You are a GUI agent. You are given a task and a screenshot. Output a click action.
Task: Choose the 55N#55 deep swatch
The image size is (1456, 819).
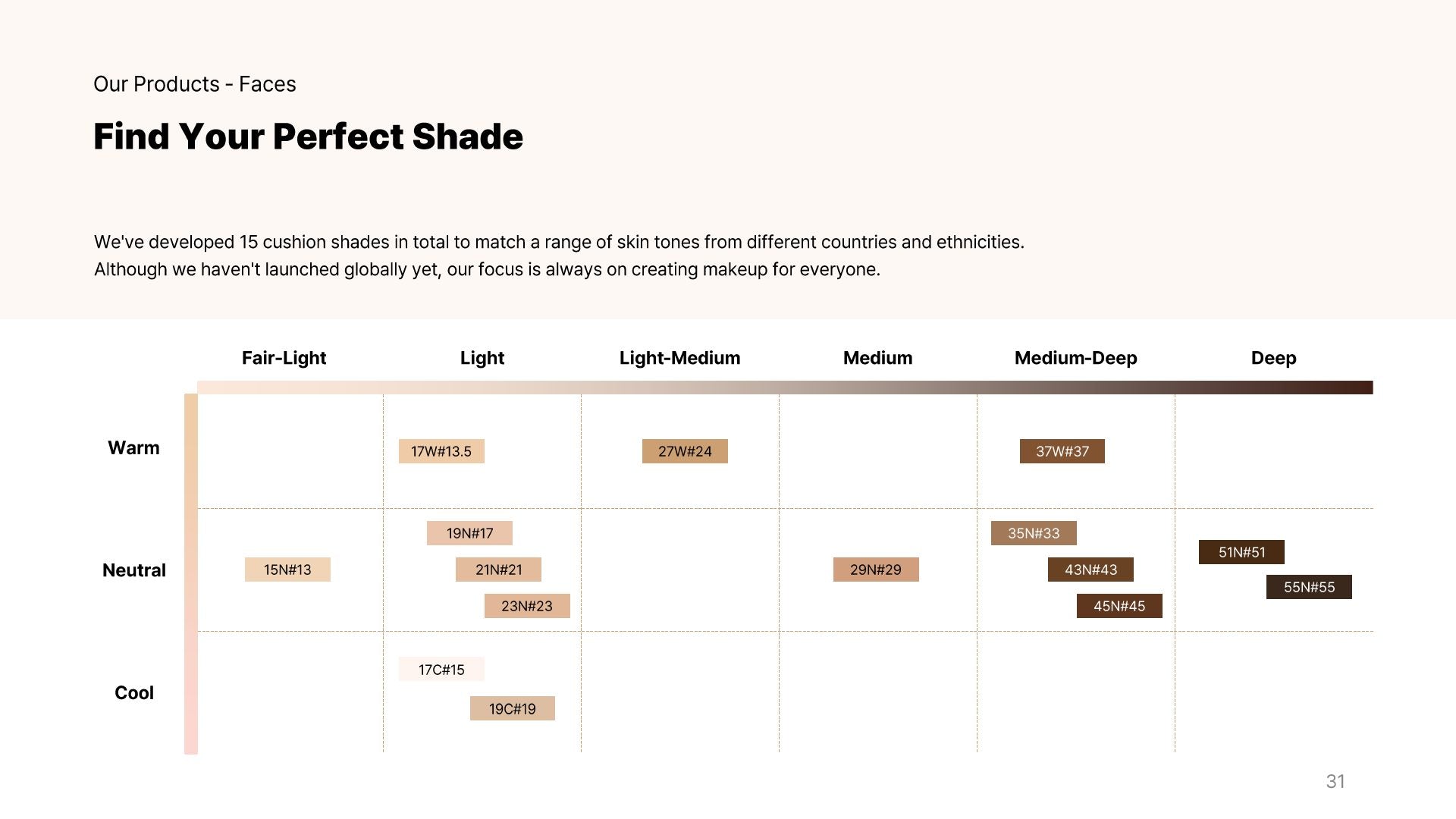1309,587
